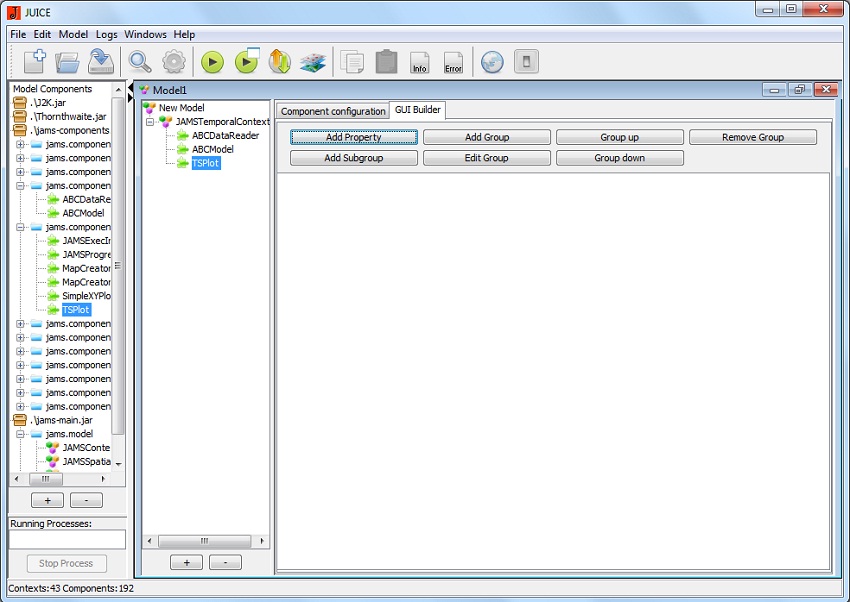Viewport: 850px width, 602px height.
Task: Click the Save Model toolbar icon
Action: point(100,62)
